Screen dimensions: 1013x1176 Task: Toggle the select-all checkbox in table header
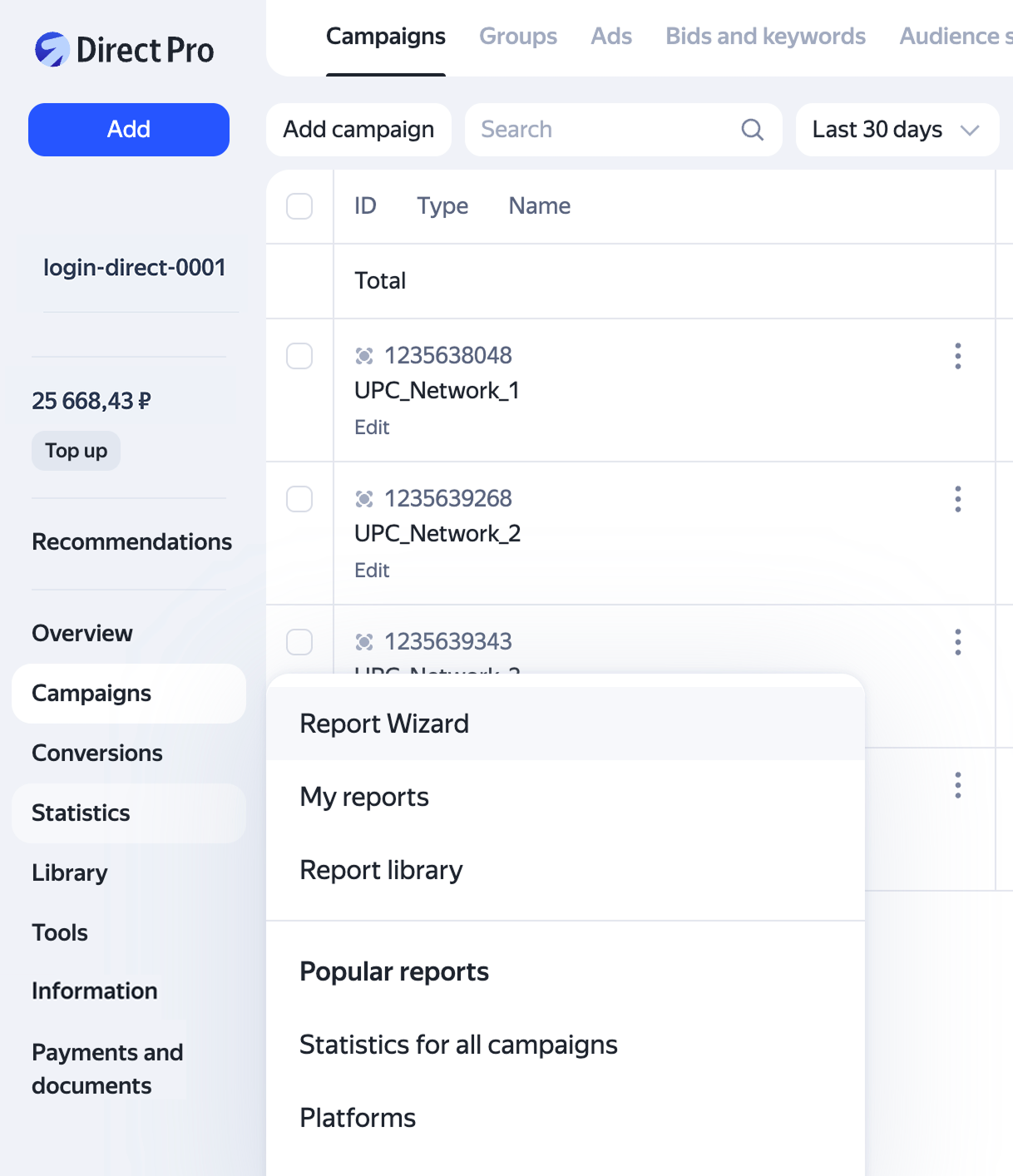coord(299,206)
